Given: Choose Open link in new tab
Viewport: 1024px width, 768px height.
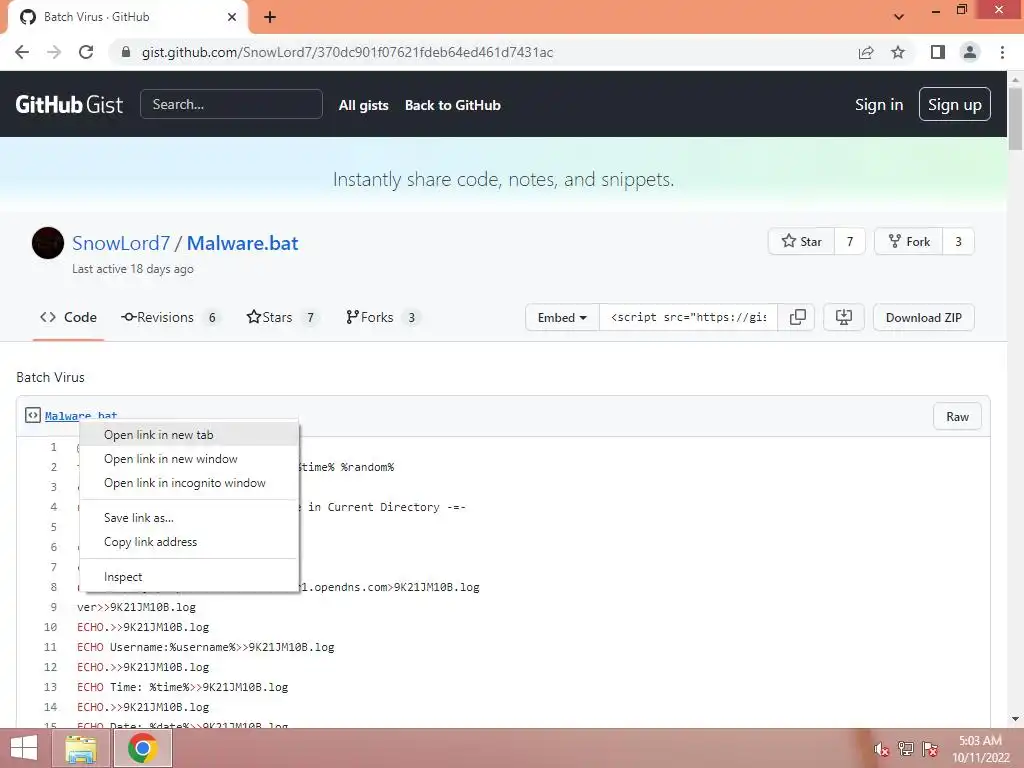Looking at the screenshot, I should [189, 435].
